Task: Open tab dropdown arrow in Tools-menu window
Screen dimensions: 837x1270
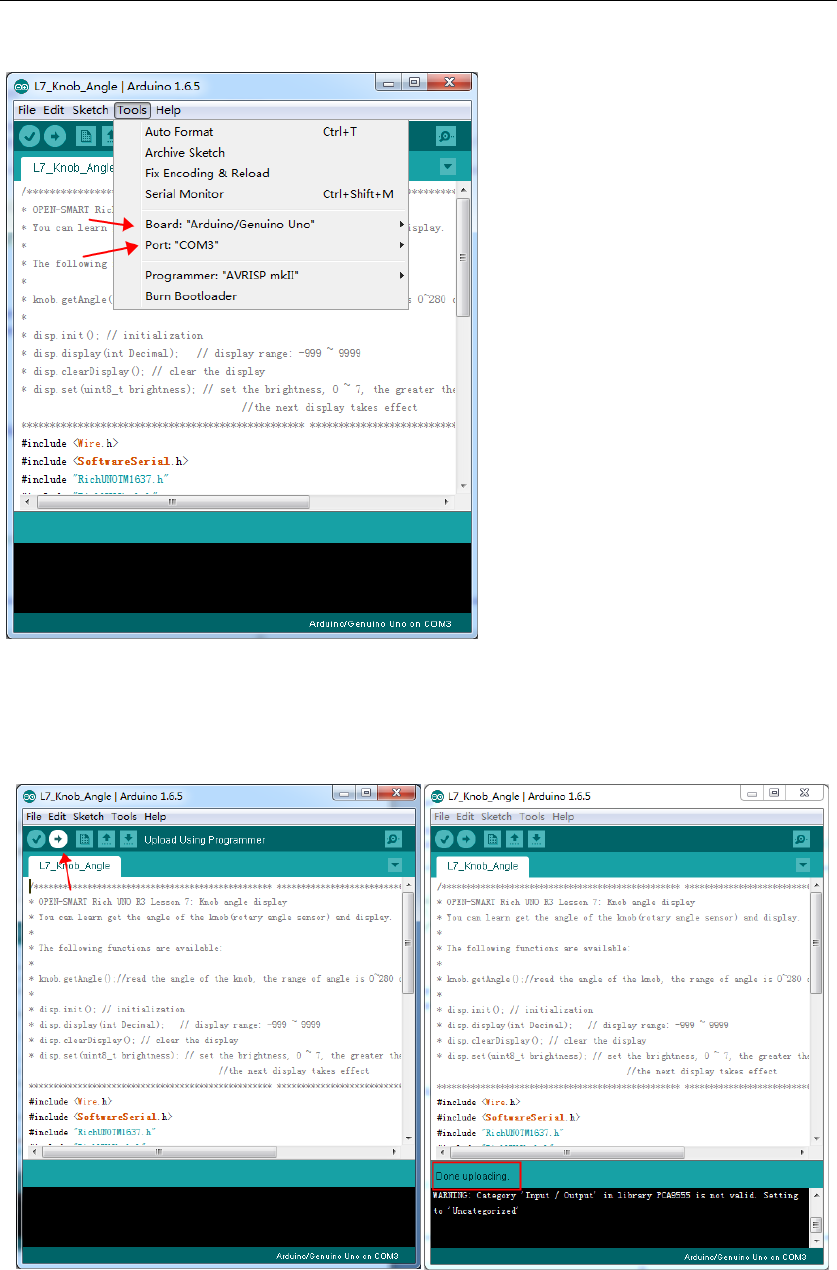Action: click(x=448, y=167)
